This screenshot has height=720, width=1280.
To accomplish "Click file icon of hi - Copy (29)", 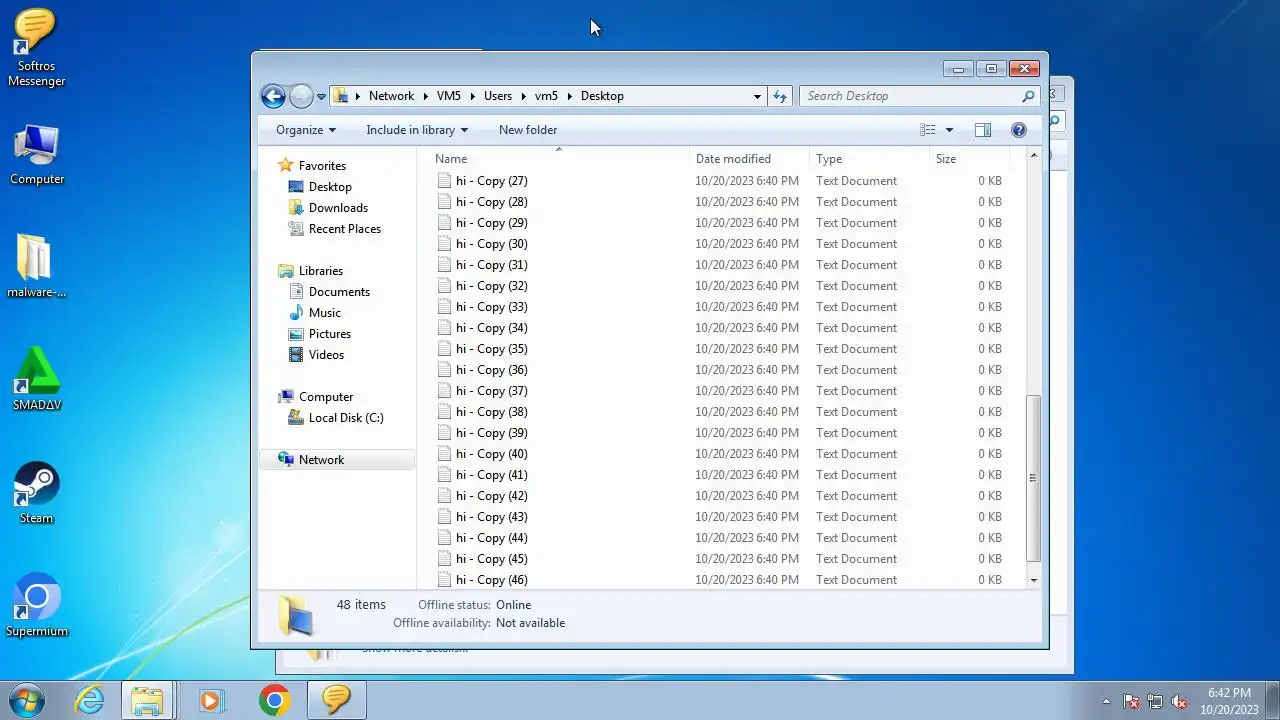I will pyautogui.click(x=444, y=223).
